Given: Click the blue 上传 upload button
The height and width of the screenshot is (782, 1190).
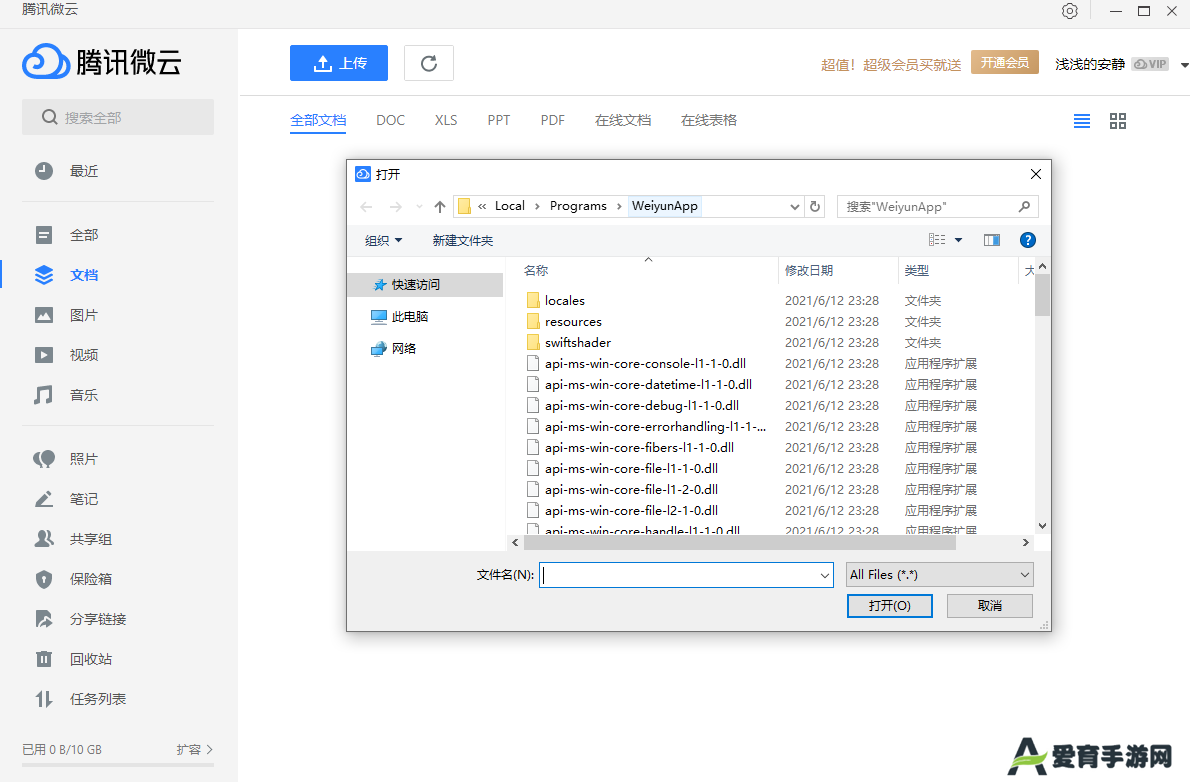Looking at the screenshot, I should coord(338,63).
